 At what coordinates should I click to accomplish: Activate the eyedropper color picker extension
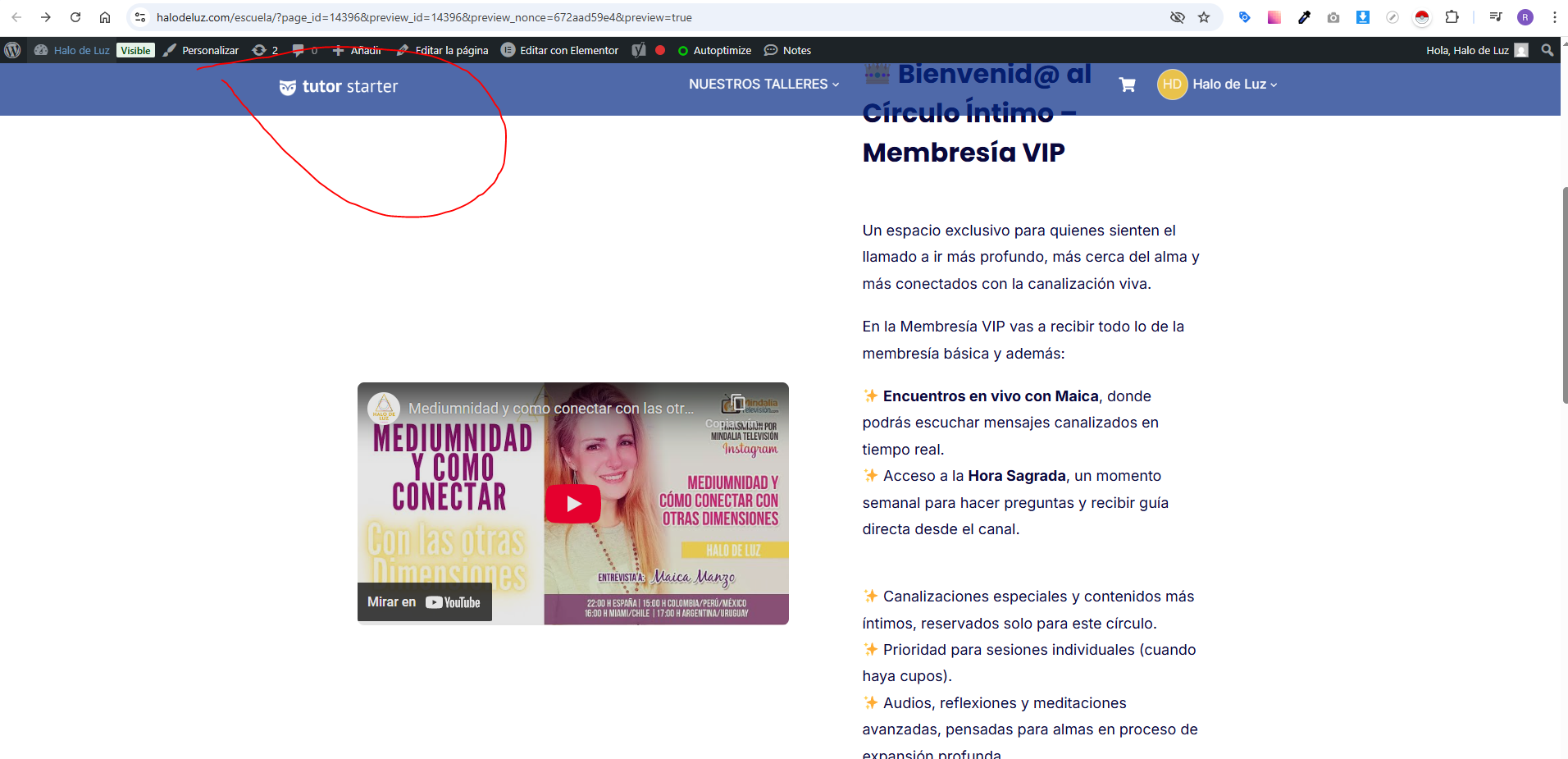click(1304, 17)
